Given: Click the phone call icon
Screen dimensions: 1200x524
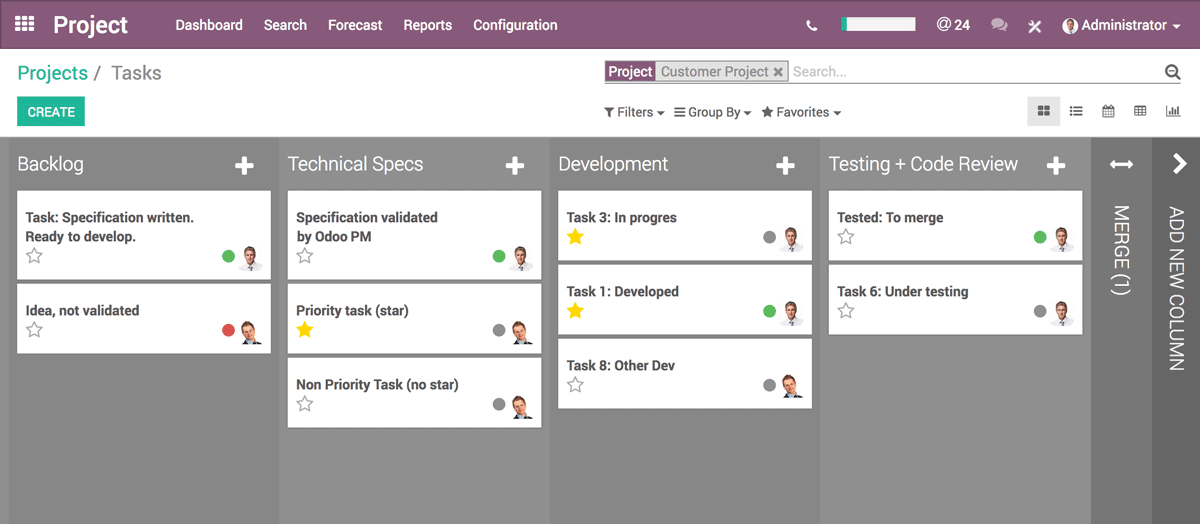Looking at the screenshot, I should tap(811, 25).
